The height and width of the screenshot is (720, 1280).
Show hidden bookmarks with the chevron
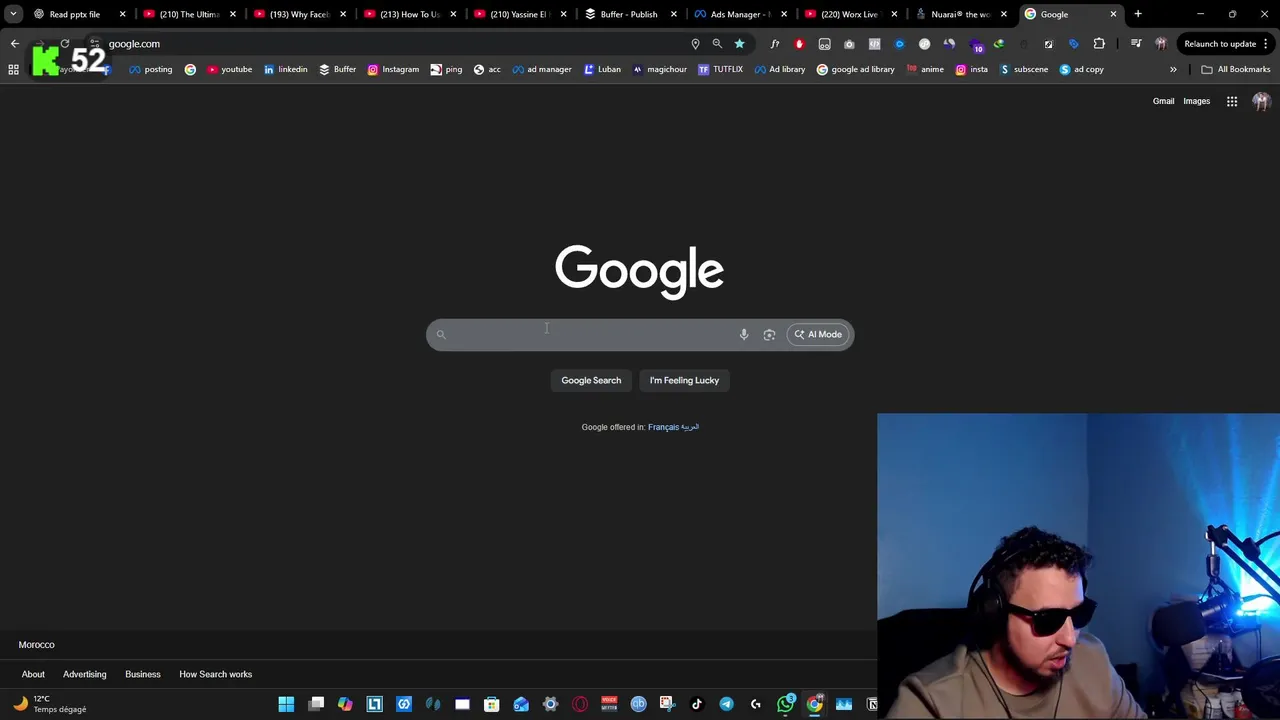click(1173, 69)
